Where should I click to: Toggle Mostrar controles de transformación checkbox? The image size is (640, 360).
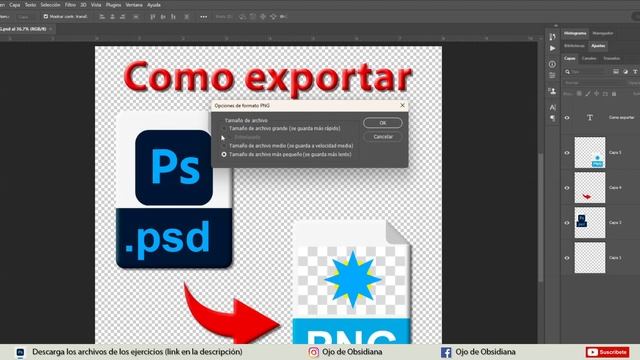pyautogui.click(x=46, y=17)
